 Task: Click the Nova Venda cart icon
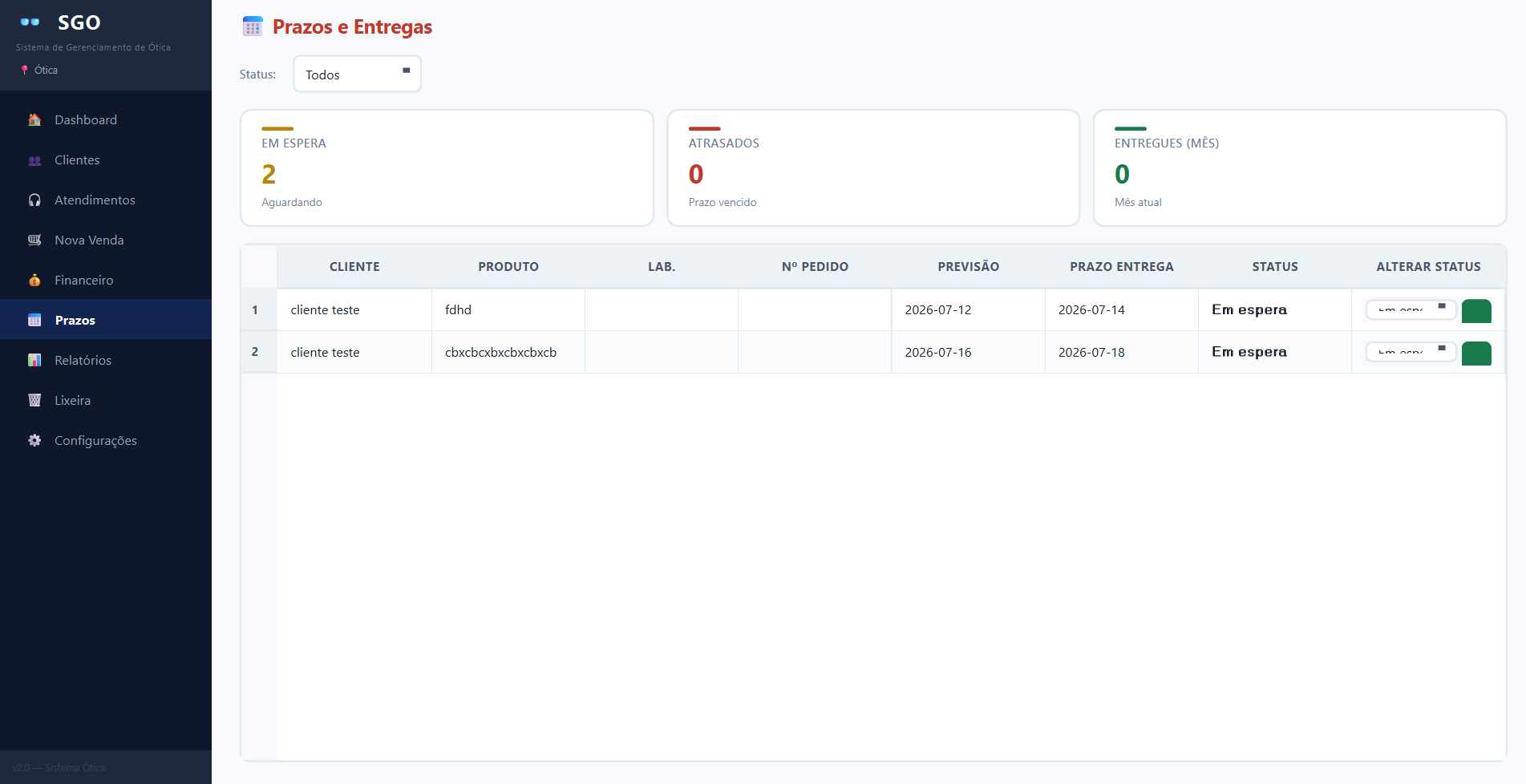pos(34,240)
